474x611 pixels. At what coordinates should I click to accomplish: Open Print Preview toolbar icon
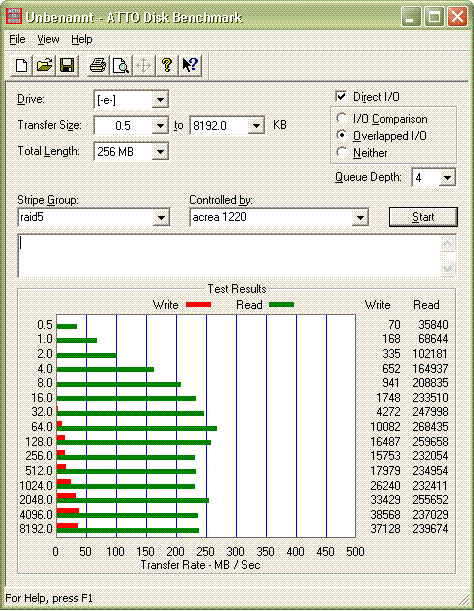click(x=120, y=65)
